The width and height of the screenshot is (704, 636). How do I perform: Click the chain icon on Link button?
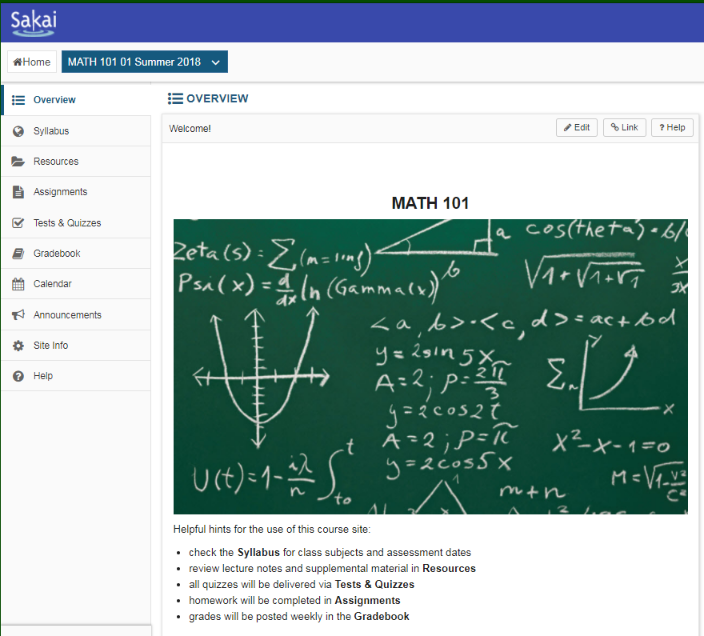(x=615, y=127)
